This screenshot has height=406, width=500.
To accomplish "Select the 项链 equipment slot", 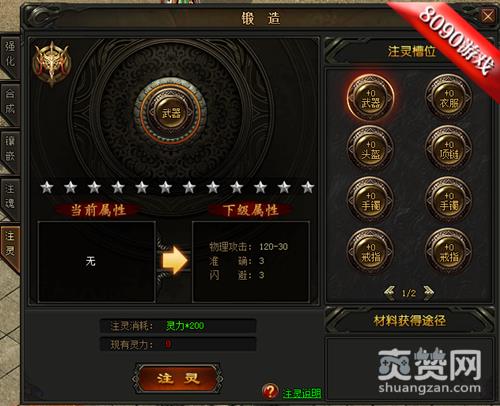I will click(x=449, y=149).
